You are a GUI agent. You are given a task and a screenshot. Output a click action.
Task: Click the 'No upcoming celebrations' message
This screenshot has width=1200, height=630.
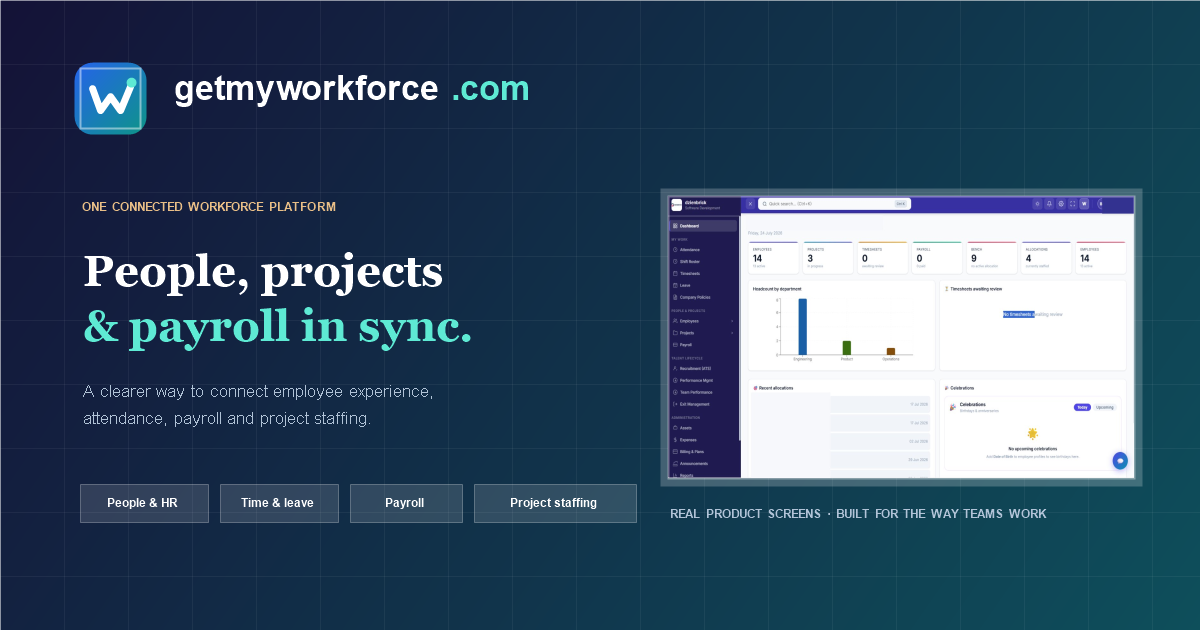[x=1033, y=449]
